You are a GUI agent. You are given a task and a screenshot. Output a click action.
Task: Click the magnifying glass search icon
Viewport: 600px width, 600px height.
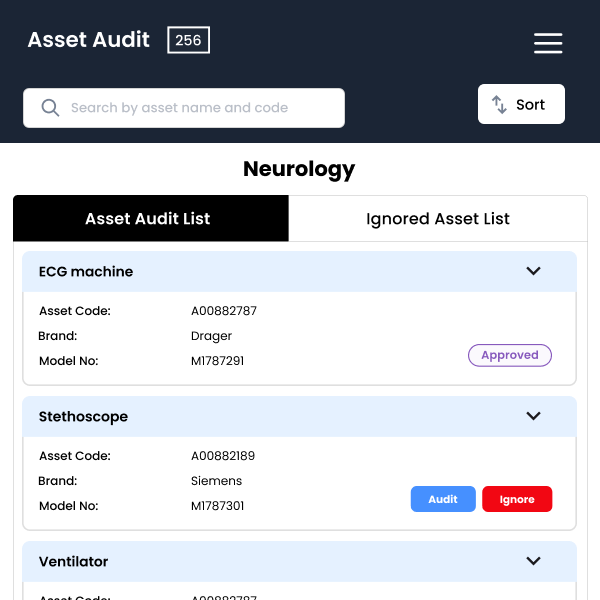[x=49, y=108]
